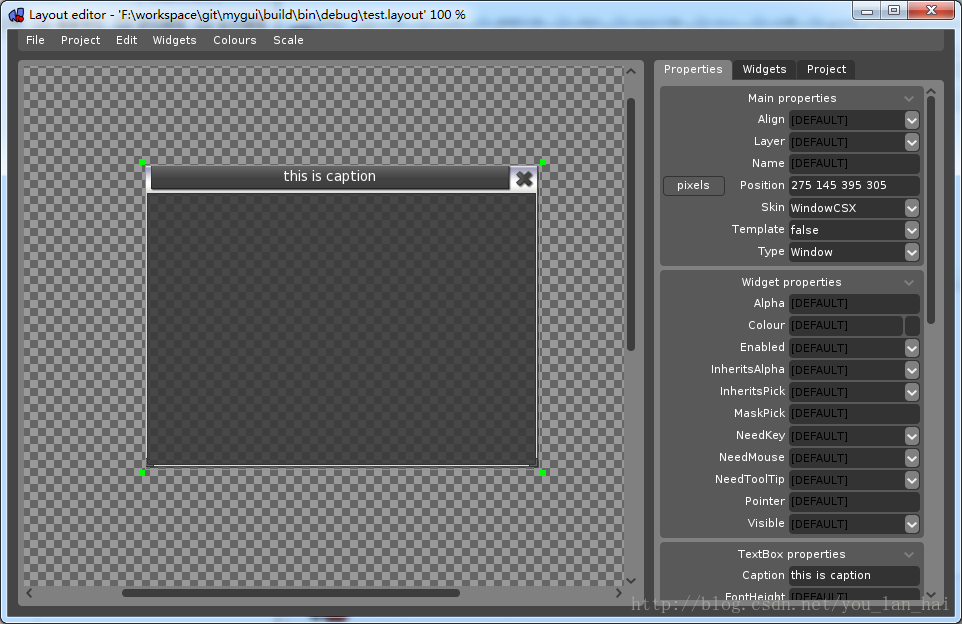Collapse the Widget properties section
The height and width of the screenshot is (624, 962).
click(909, 283)
